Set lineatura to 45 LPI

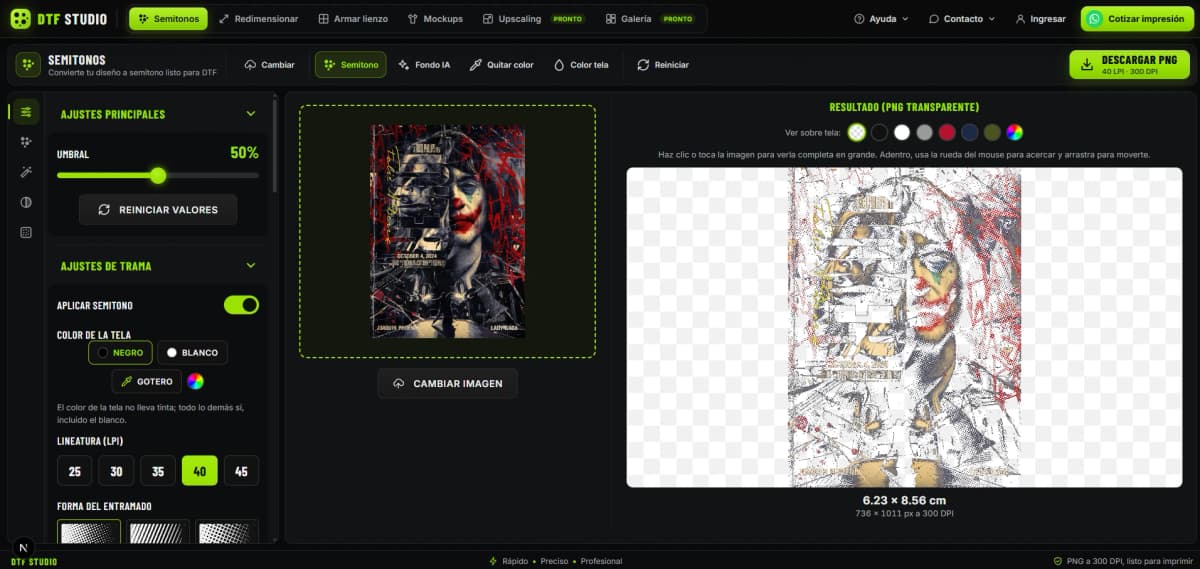point(241,471)
